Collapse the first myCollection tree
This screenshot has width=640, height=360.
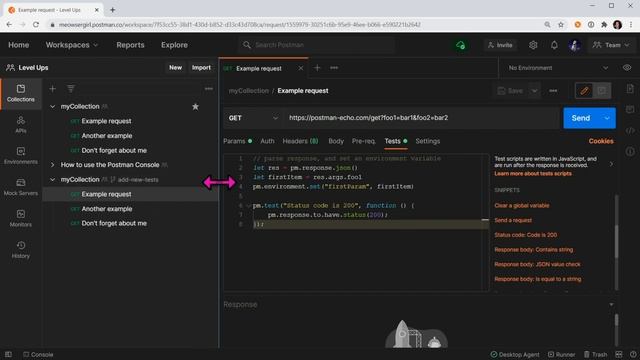point(52,107)
